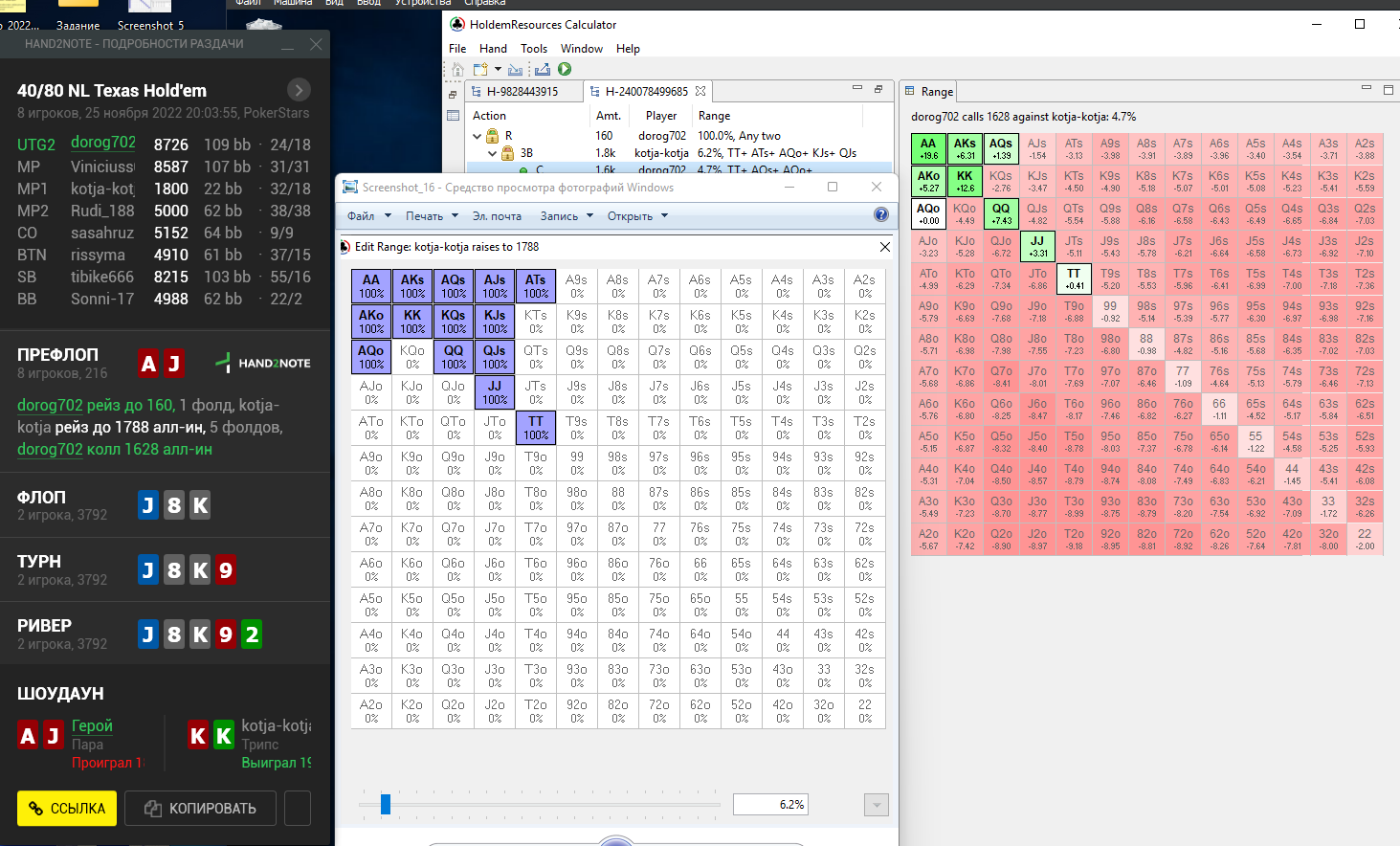Viewport: 1400px width, 846px height.
Task: Click the restore view icon left of hand tabs
Action: pyautogui.click(x=453, y=94)
